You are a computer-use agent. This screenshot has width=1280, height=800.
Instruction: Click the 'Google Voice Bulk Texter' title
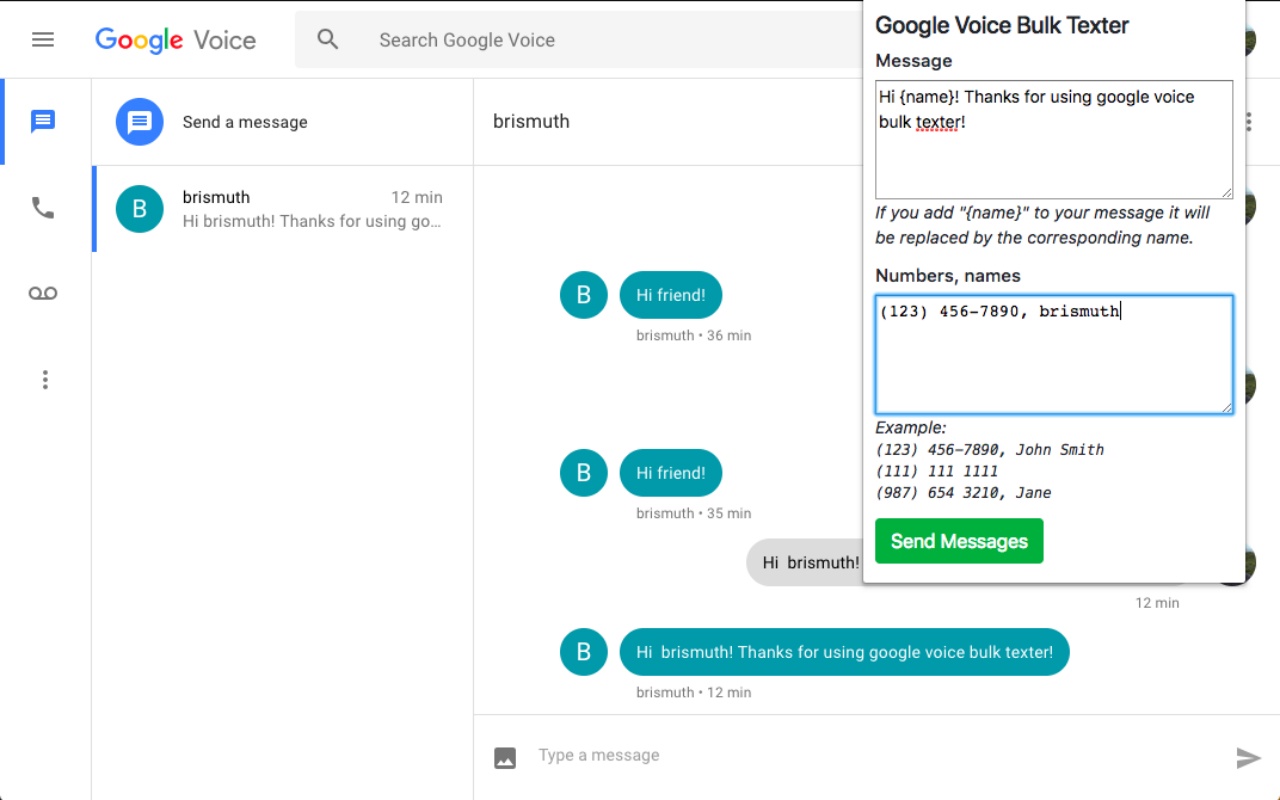pyautogui.click(x=1002, y=26)
